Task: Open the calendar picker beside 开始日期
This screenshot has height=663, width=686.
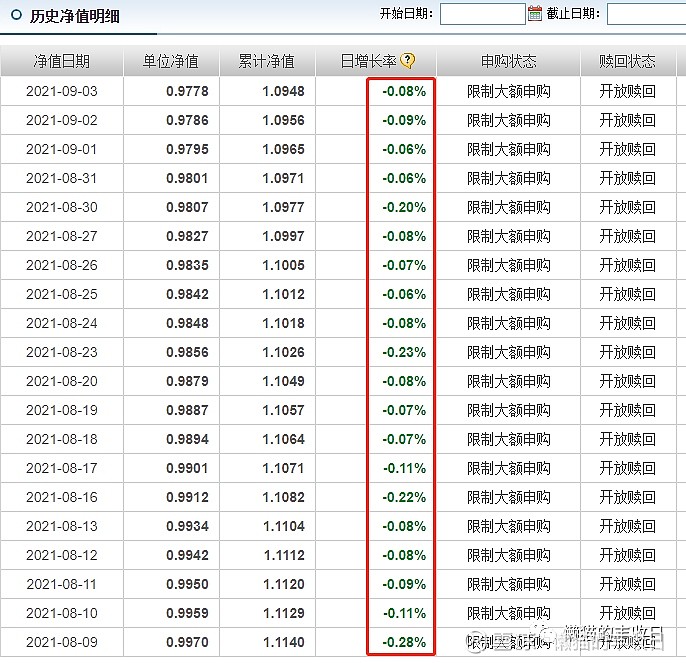Action: pos(535,14)
